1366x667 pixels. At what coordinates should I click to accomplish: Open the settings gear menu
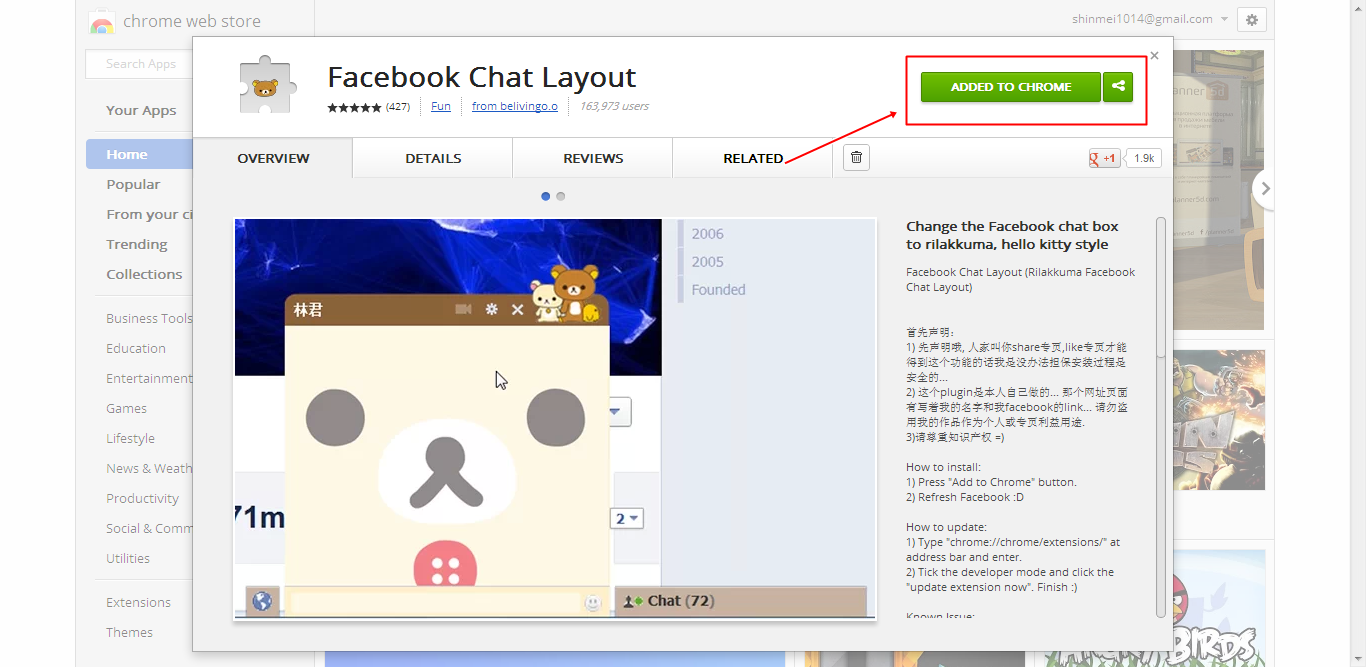(1251, 19)
